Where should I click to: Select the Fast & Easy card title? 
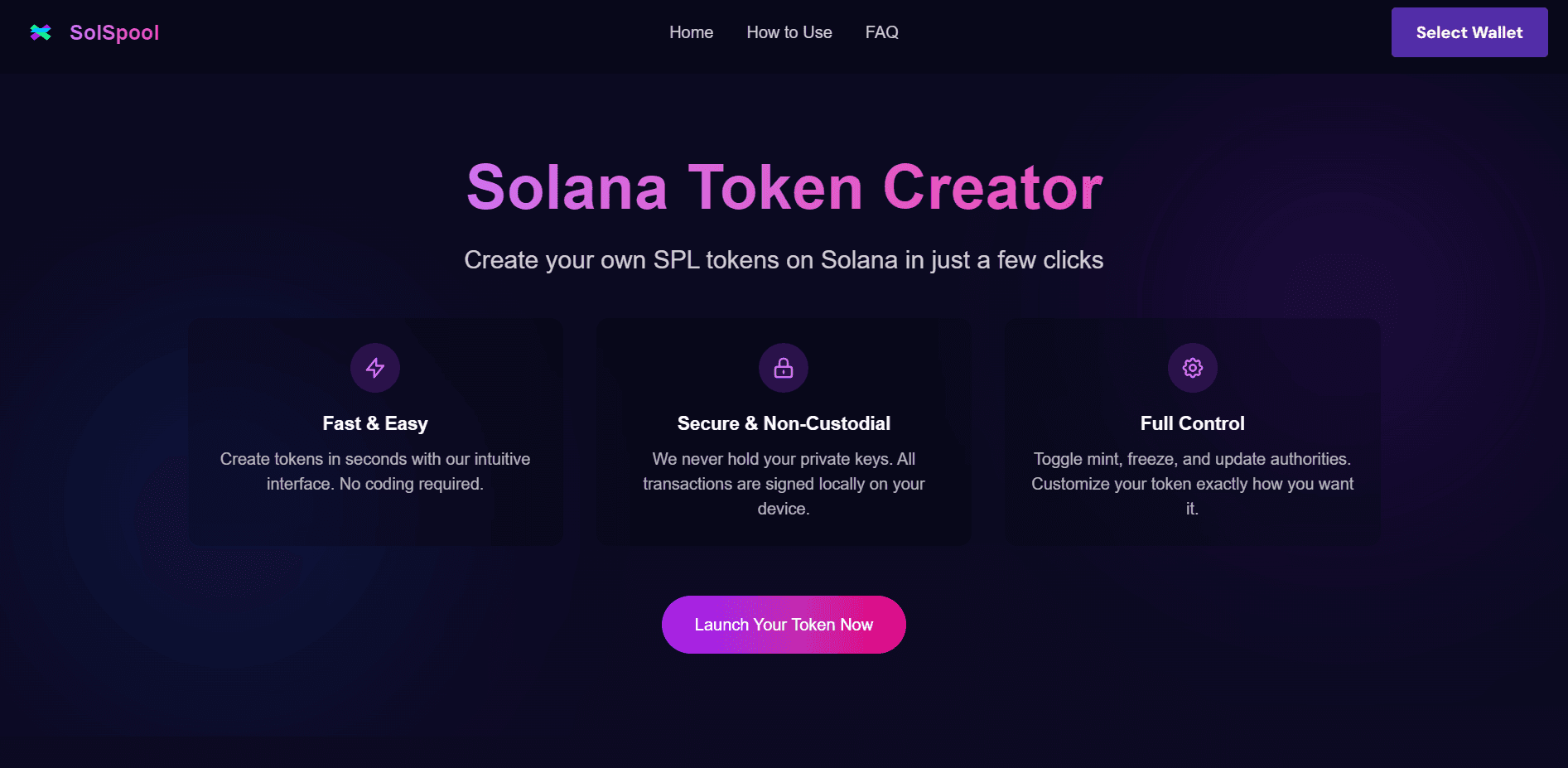[x=375, y=423]
